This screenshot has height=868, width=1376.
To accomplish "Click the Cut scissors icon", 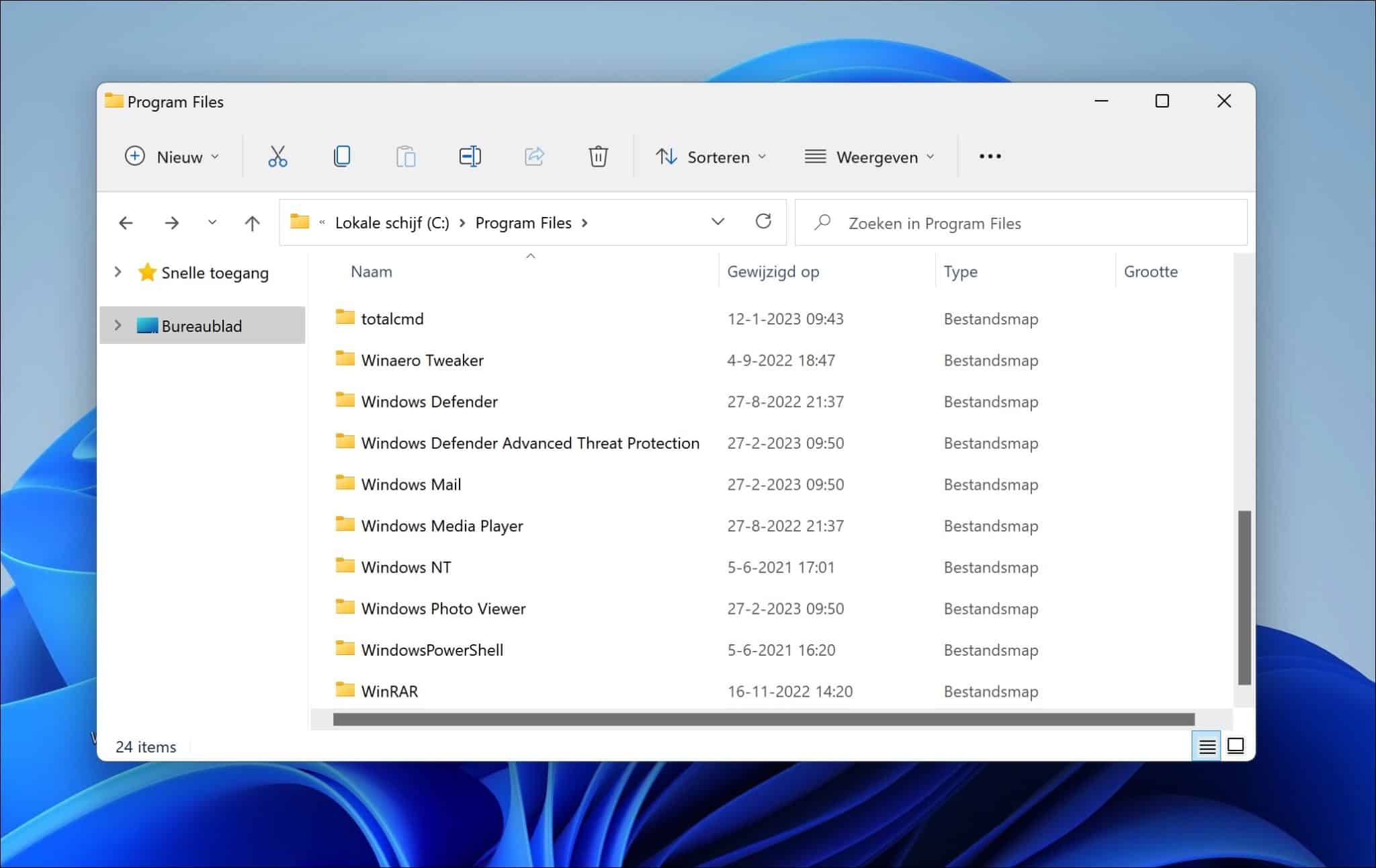I will (x=277, y=157).
